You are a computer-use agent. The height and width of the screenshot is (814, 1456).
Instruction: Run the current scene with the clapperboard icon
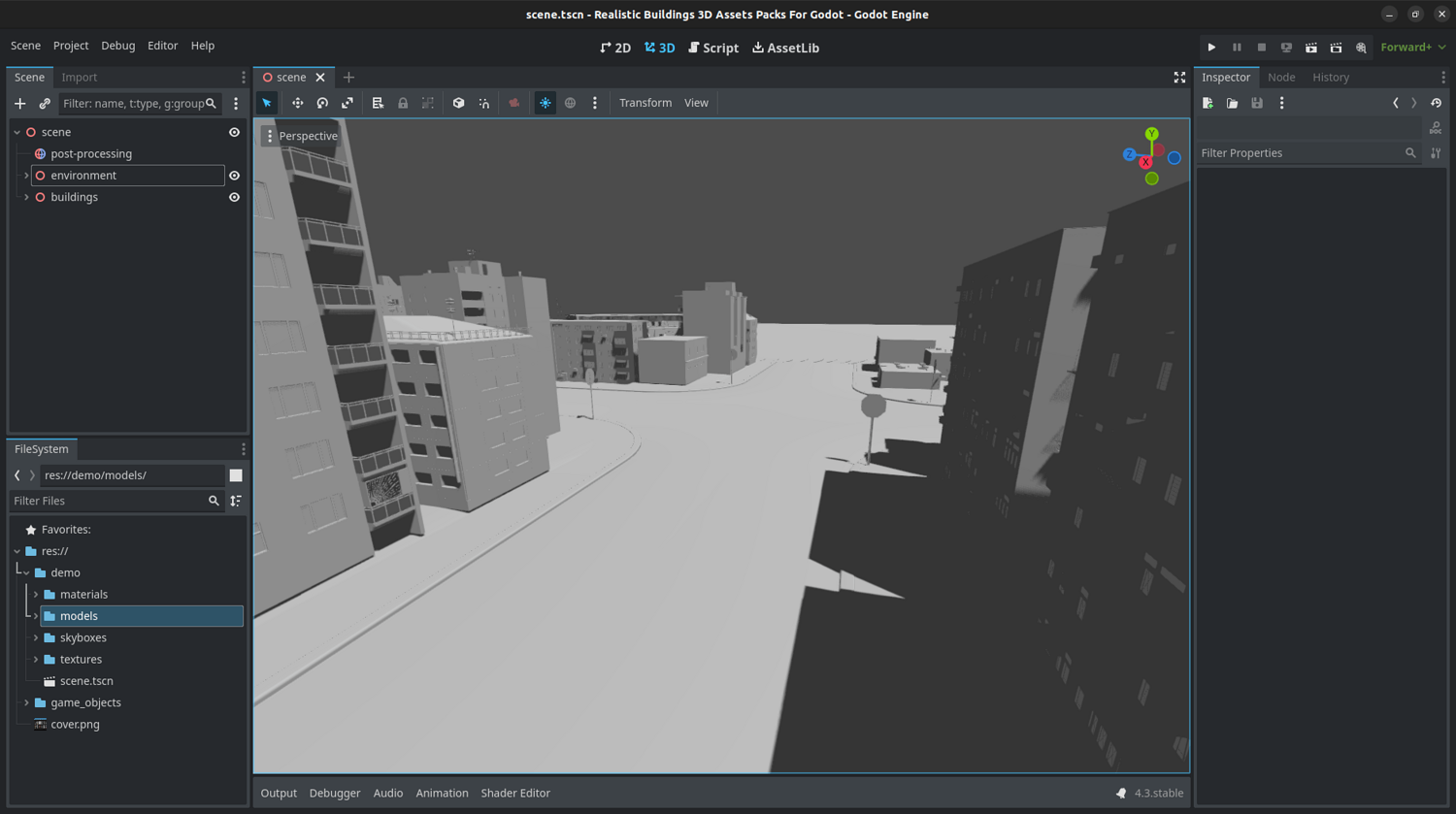(1311, 48)
